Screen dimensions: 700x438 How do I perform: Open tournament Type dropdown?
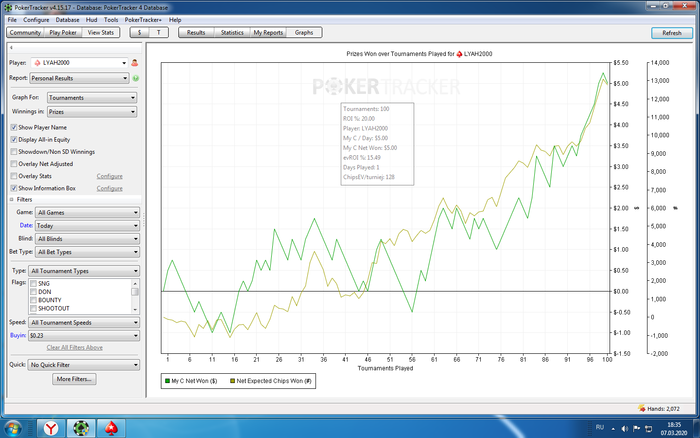tap(84, 271)
